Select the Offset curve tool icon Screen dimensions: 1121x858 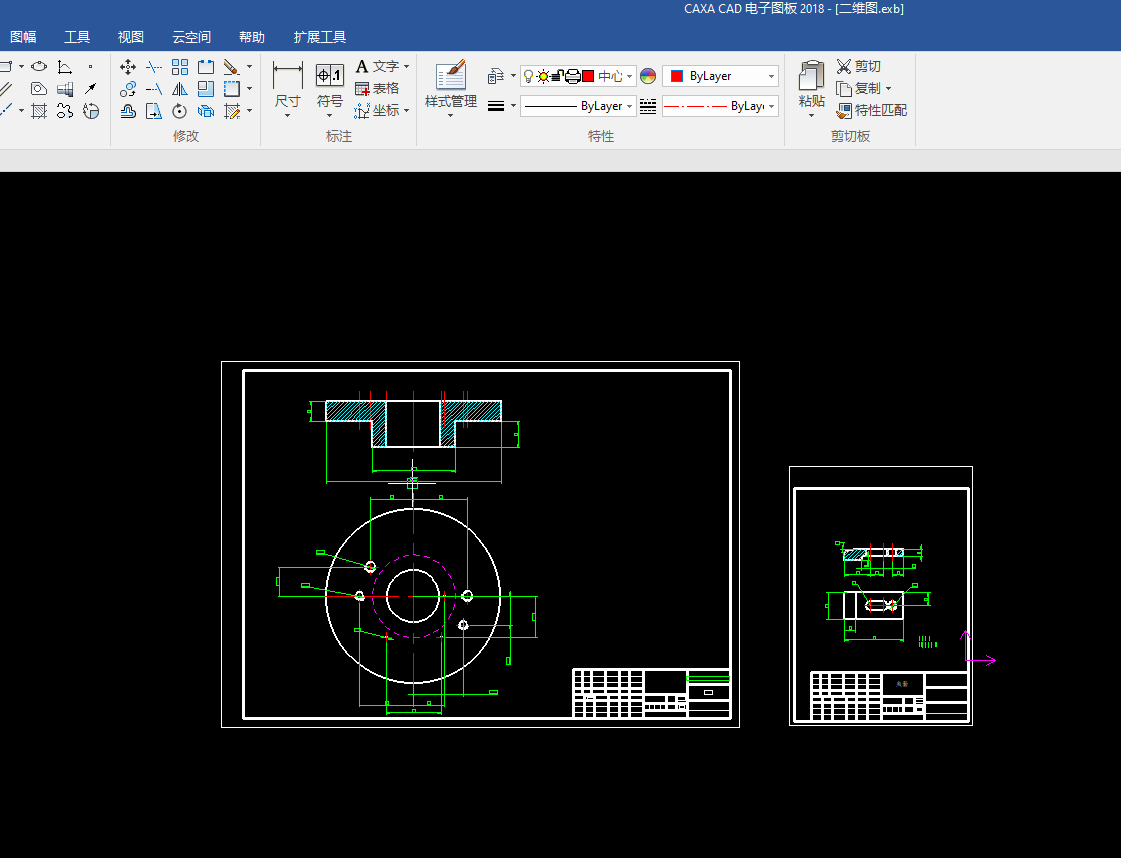pos(128,112)
